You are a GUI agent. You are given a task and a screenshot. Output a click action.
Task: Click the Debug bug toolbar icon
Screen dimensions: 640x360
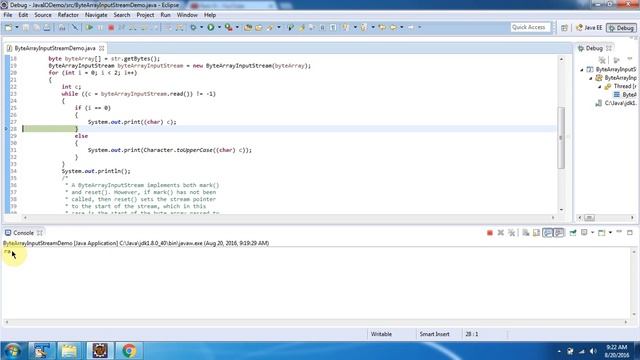[x=193, y=27]
